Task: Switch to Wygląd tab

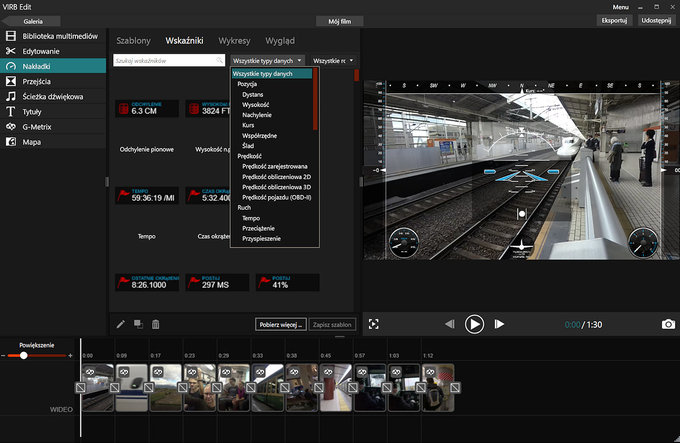Action: tap(280, 41)
